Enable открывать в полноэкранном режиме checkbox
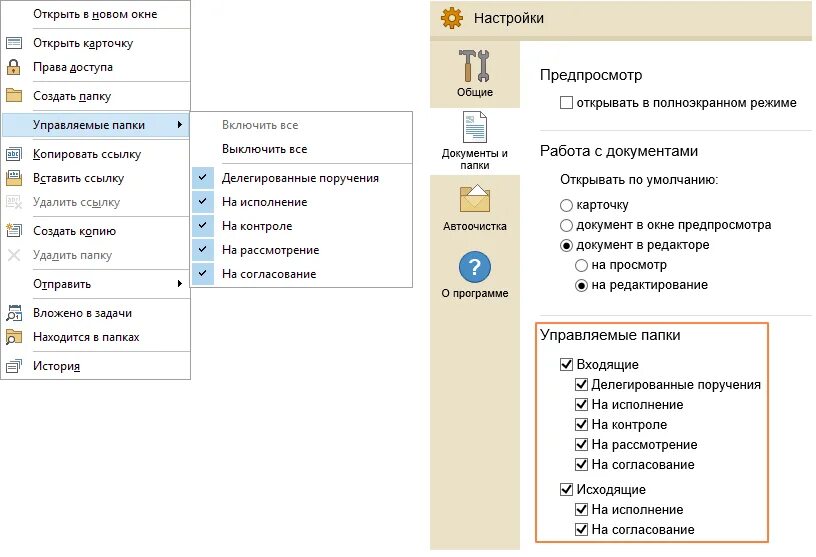816x557 pixels. click(566, 103)
